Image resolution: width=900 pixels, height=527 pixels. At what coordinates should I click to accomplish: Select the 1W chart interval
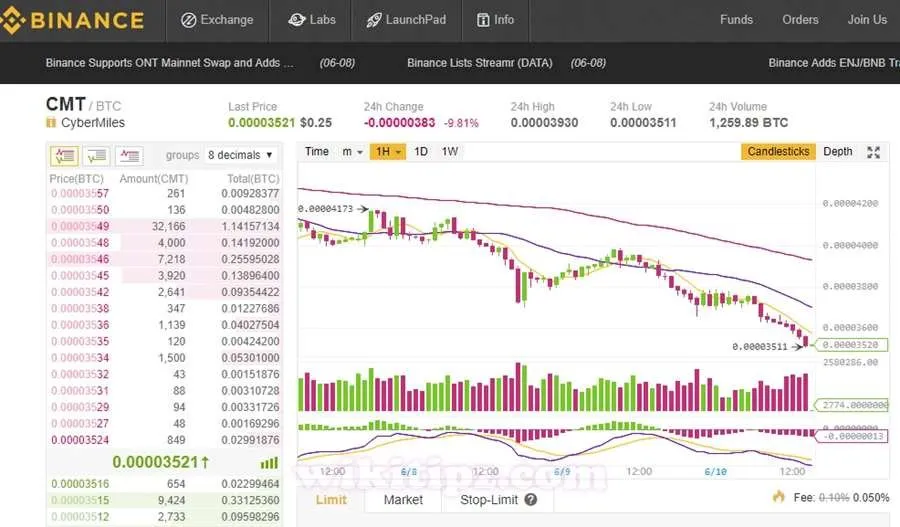(x=449, y=152)
